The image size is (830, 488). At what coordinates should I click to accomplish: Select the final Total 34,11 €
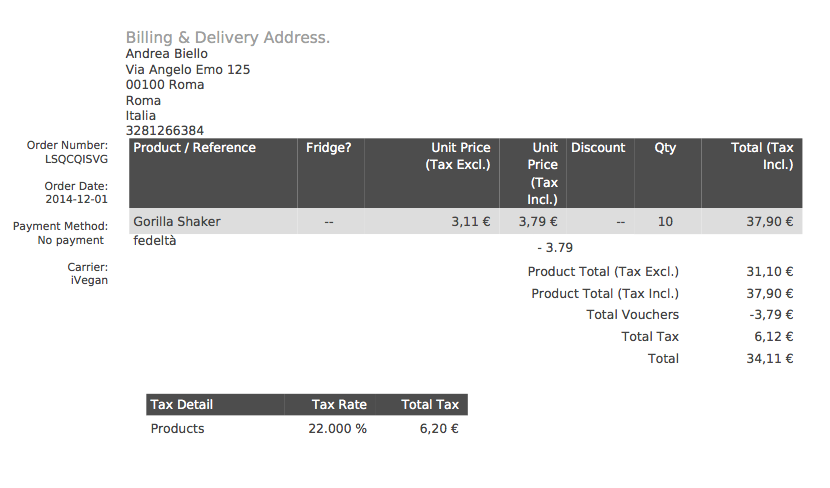pyautogui.click(x=770, y=359)
